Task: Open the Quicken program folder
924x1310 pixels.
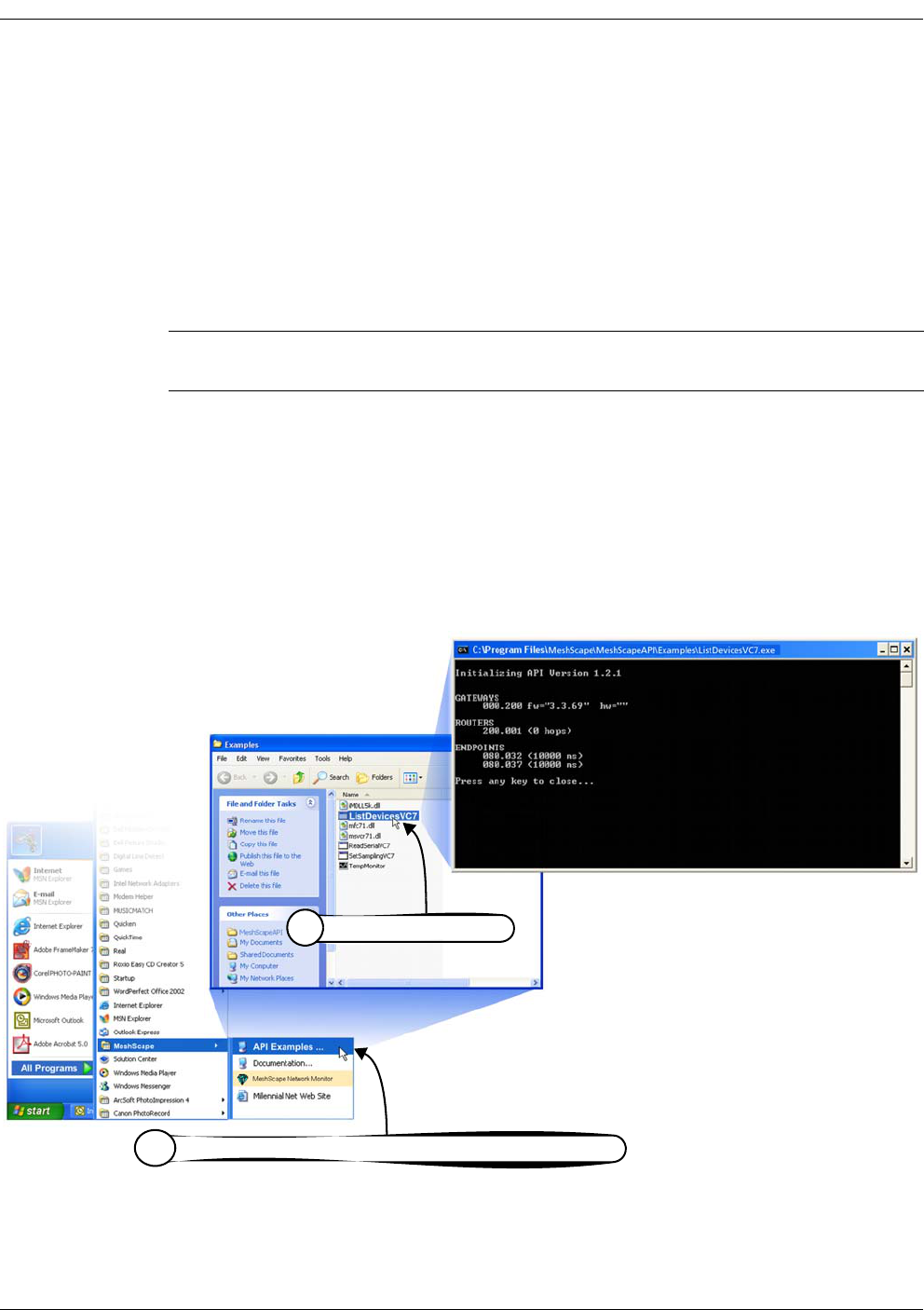Action: click(118, 924)
